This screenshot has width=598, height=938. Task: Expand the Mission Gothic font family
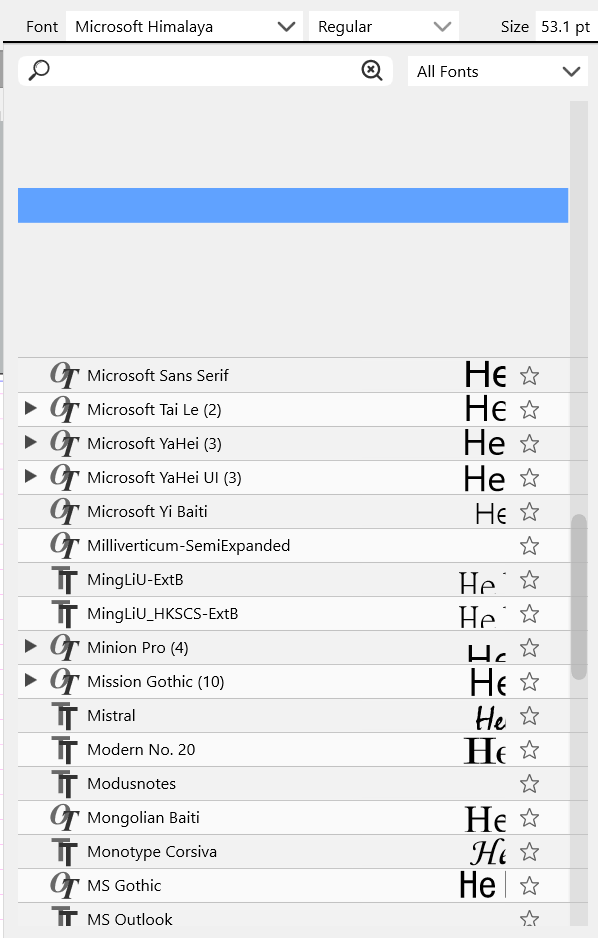30,681
